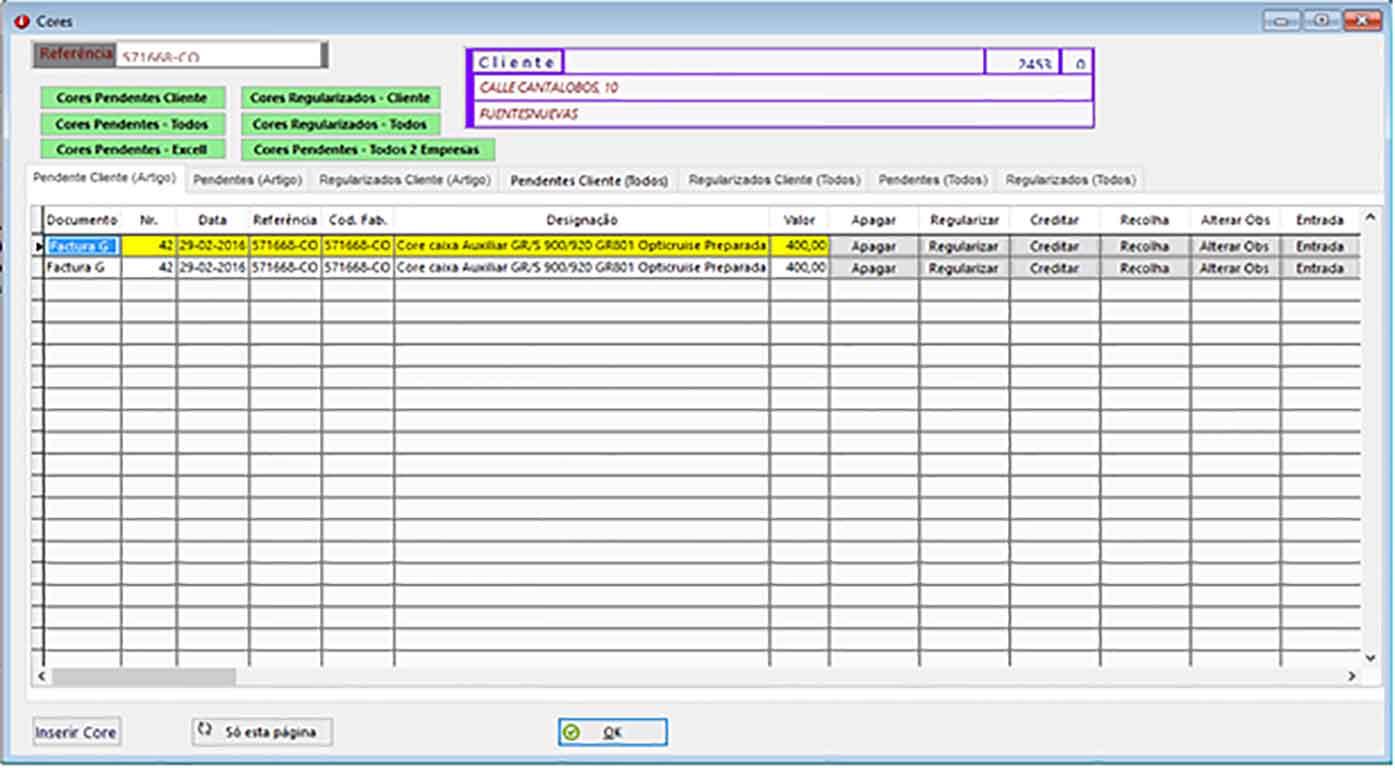This screenshot has height=768, width=1395.
Task: Click Creditar in the highlighted first row
Action: [x=1054, y=246]
